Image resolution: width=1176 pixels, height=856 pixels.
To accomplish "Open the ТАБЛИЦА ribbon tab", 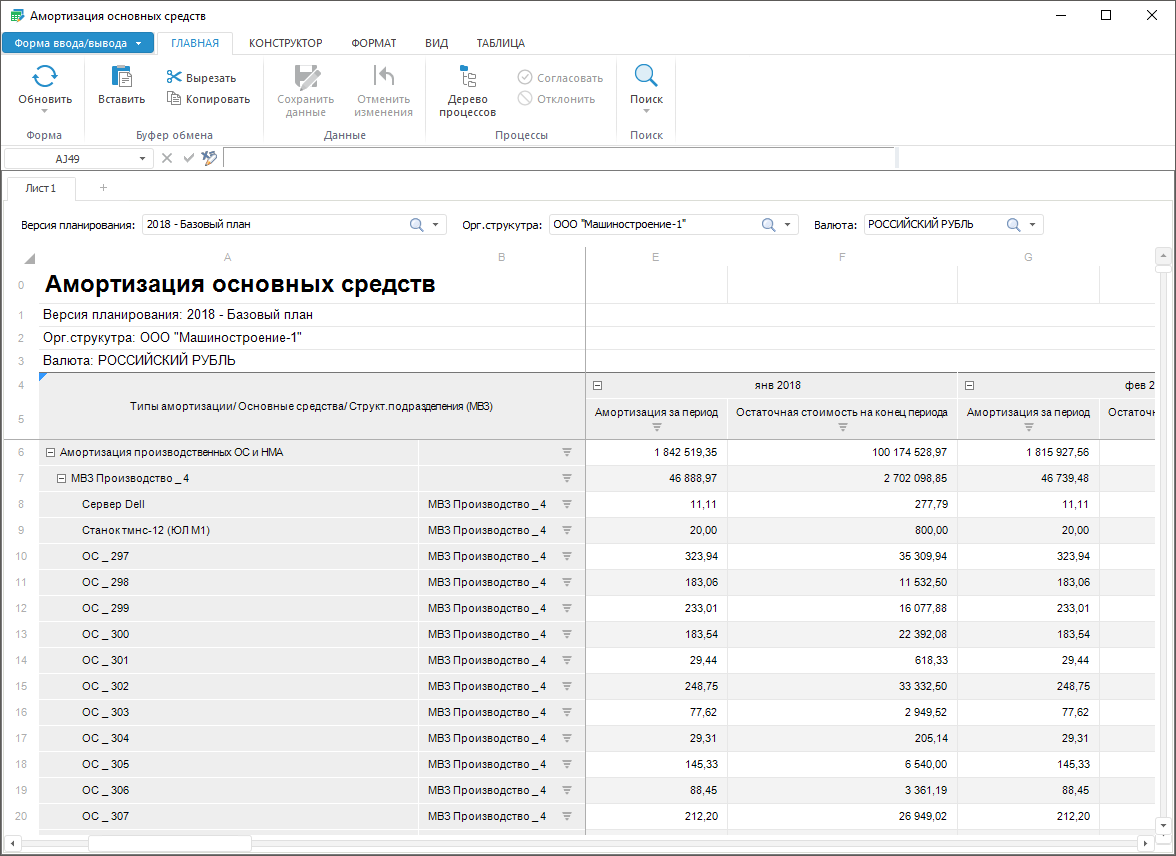I will click(500, 43).
